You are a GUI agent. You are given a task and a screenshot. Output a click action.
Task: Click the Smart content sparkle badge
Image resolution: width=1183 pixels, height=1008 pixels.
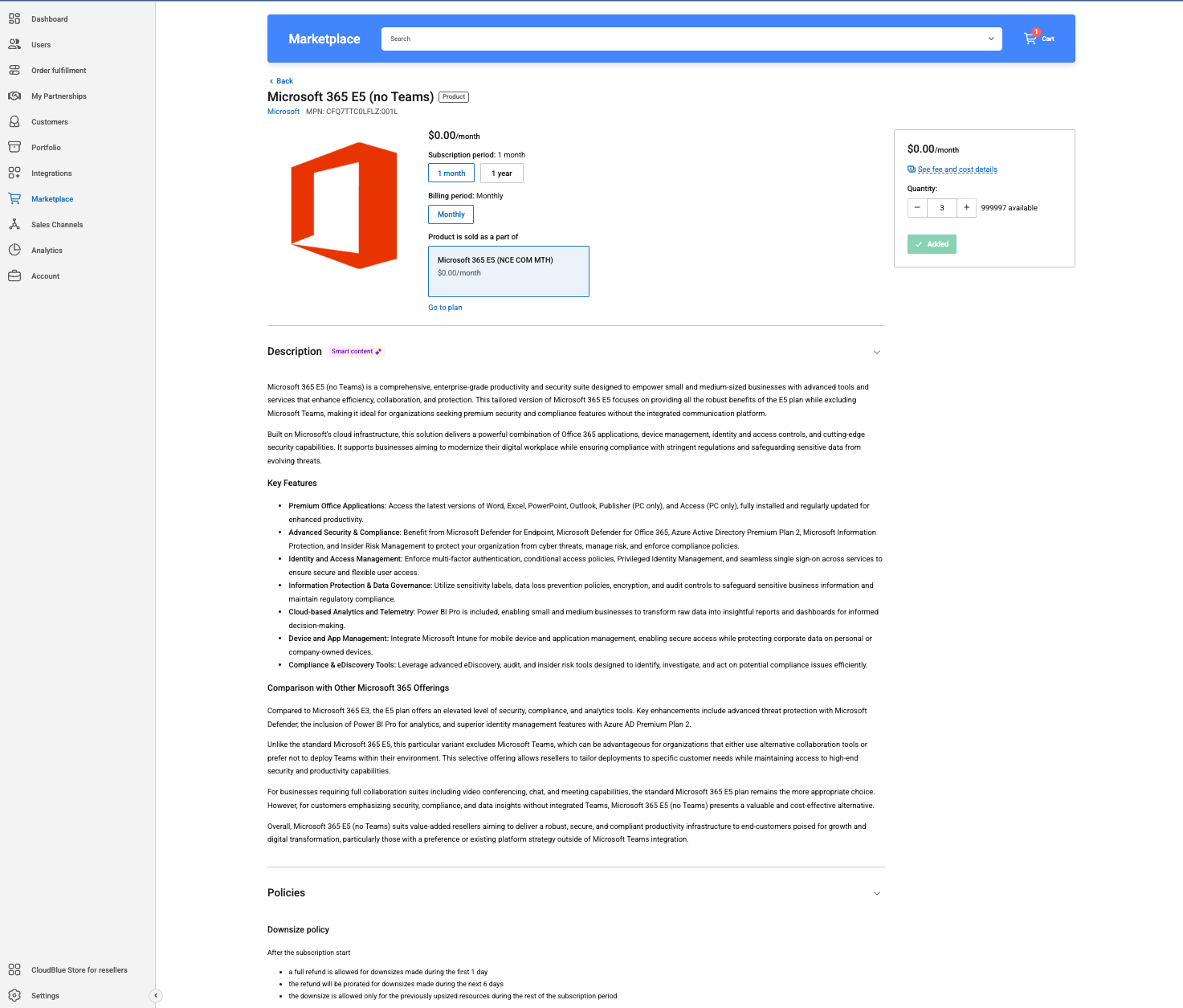pos(357,351)
